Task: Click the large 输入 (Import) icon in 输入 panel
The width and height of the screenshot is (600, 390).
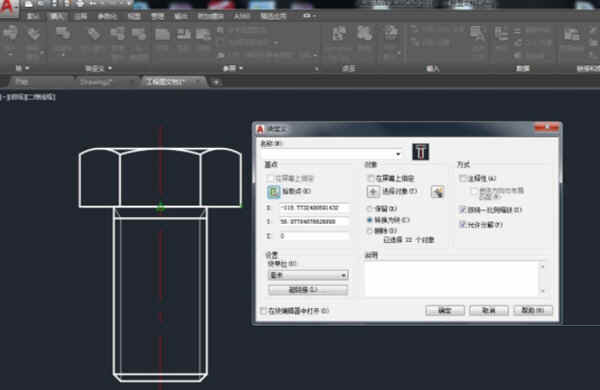Action: point(478,34)
